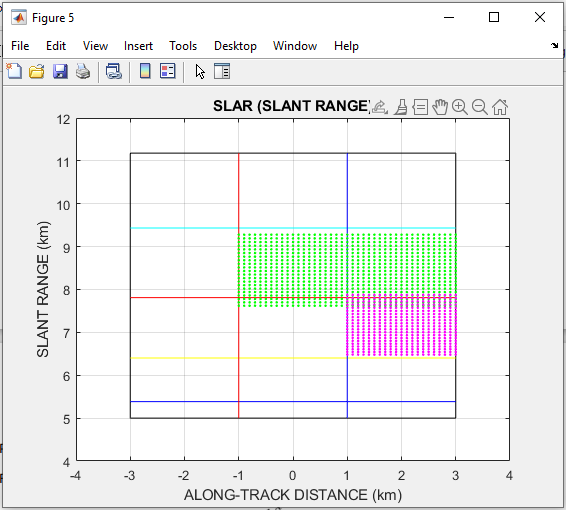The height and width of the screenshot is (510, 566).
Task: Open the Window menu
Action: tap(295, 46)
